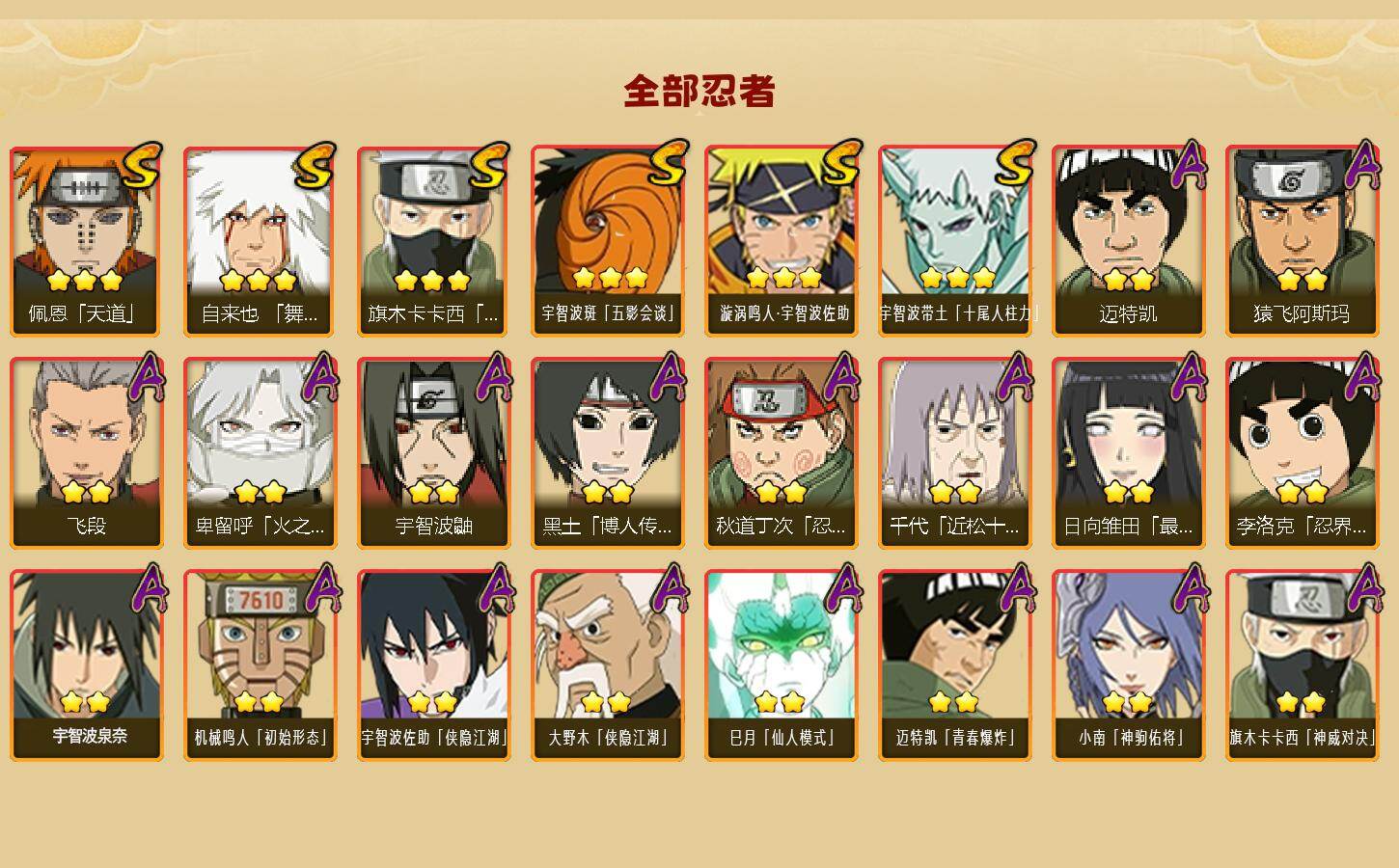The height and width of the screenshot is (868, 1399).
Task: Open the 自来也 ninja portrait
Action: [261, 241]
